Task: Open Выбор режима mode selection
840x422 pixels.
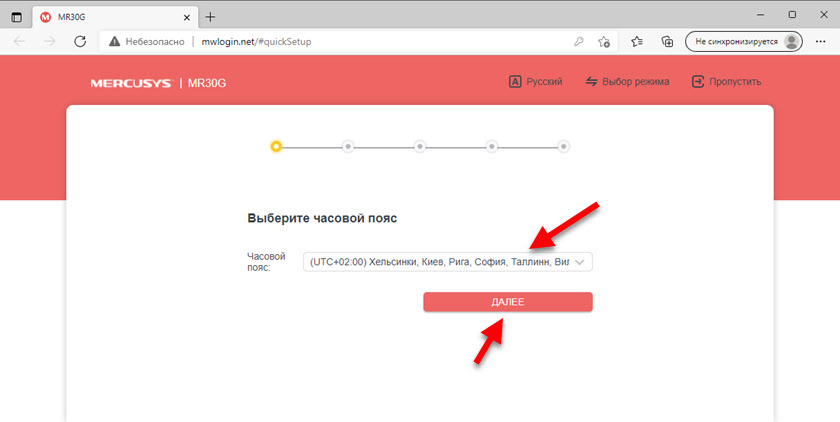Action: coord(627,82)
